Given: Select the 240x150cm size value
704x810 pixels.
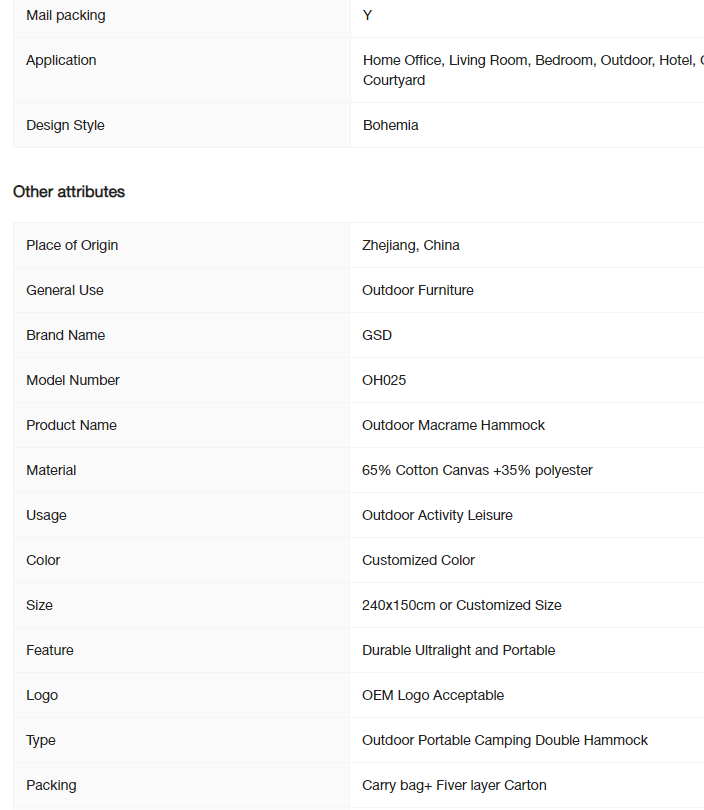Looking at the screenshot, I should 461,605.
